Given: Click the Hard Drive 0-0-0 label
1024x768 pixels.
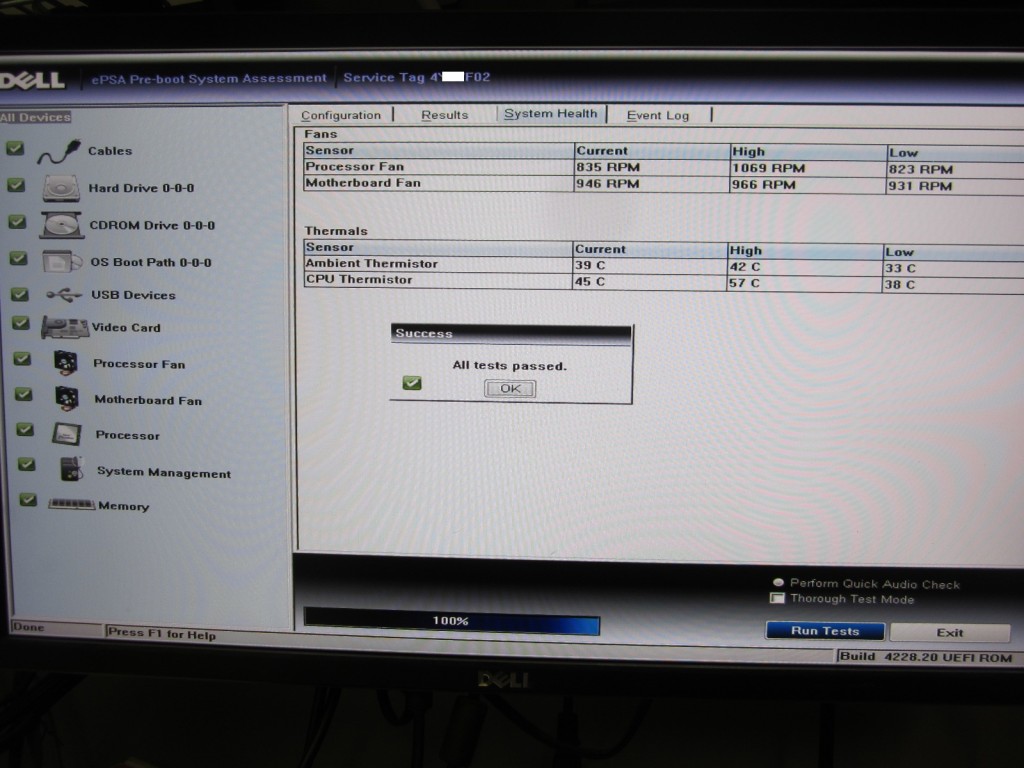Looking at the screenshot, I should [141, 188].
